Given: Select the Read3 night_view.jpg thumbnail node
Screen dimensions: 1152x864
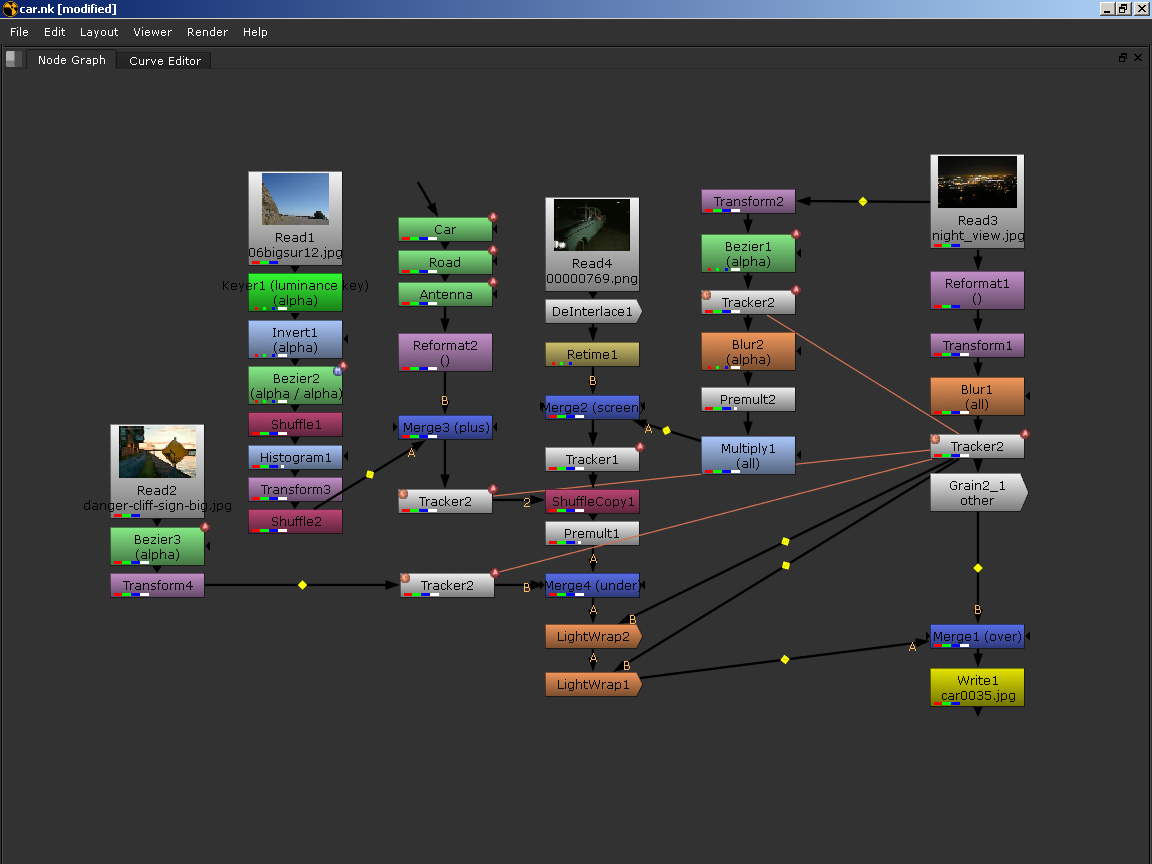Looking at the screenshot, I should (x=977, y=201).
